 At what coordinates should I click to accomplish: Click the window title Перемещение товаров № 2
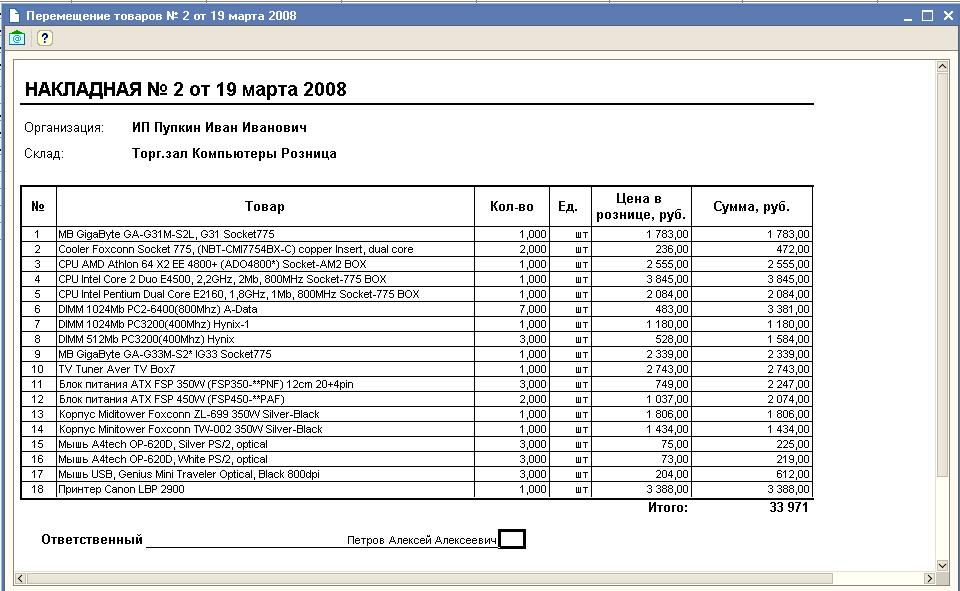(x=161, y=16)
